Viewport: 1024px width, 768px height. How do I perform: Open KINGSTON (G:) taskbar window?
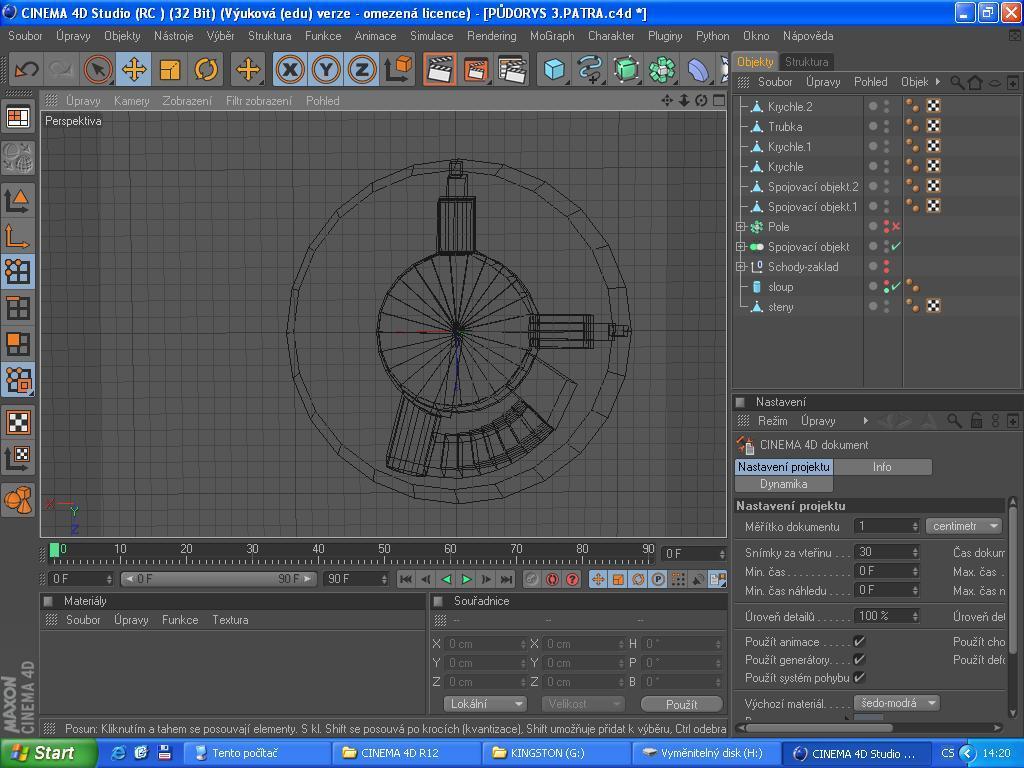pyautogui.click(x=556, y=753)
